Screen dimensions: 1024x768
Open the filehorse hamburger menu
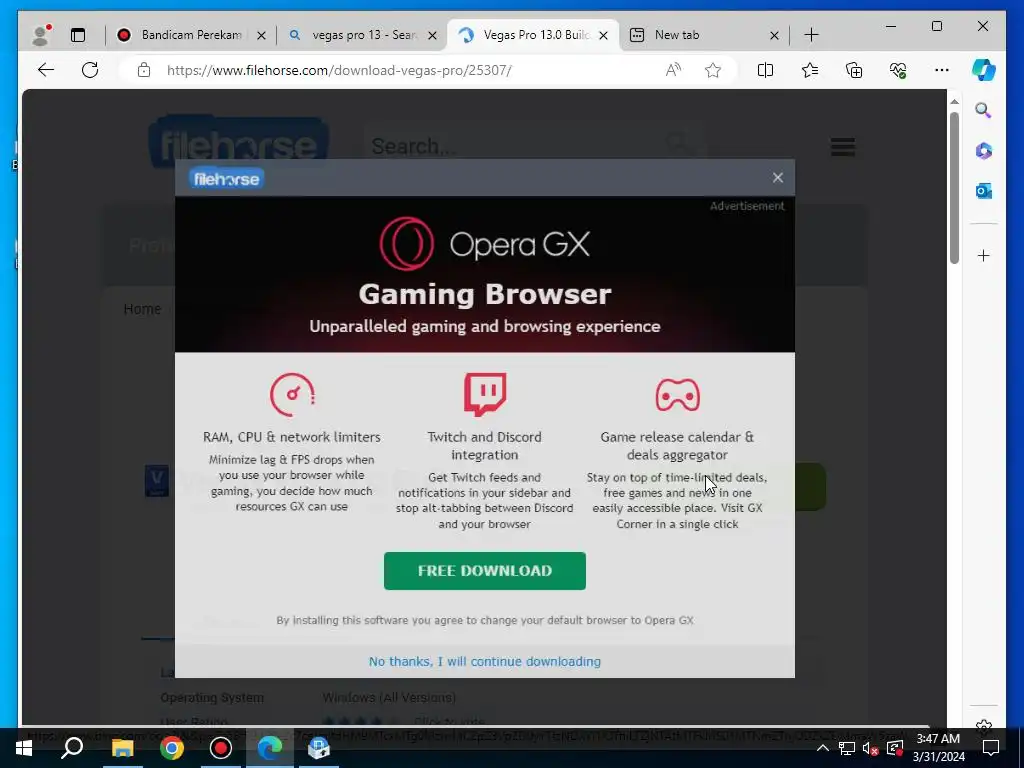(x=842, y=147)
